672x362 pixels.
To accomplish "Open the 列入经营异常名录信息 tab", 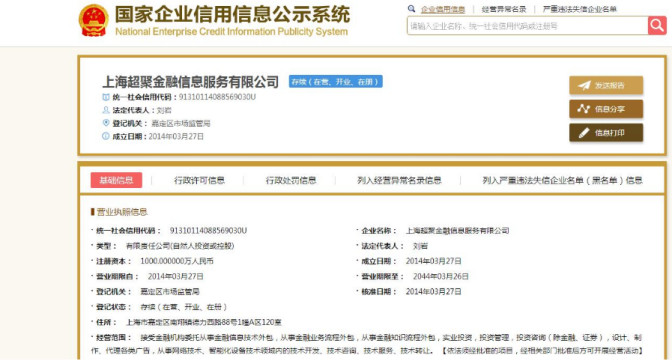I will (399, 180).
